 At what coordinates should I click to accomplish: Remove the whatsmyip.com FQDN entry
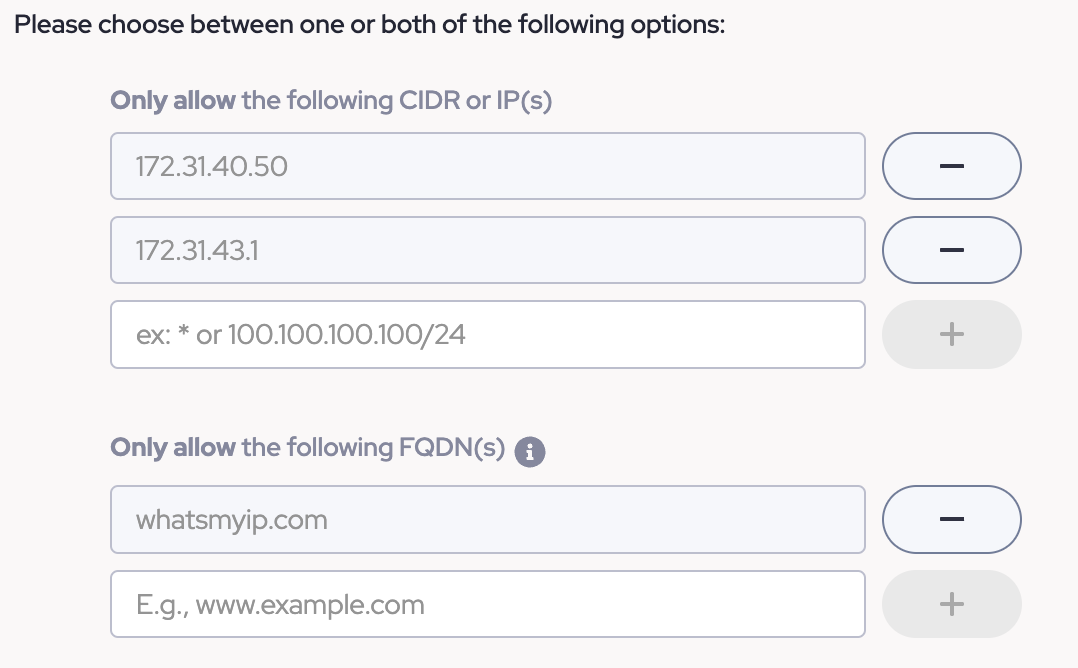click(951, 519)
